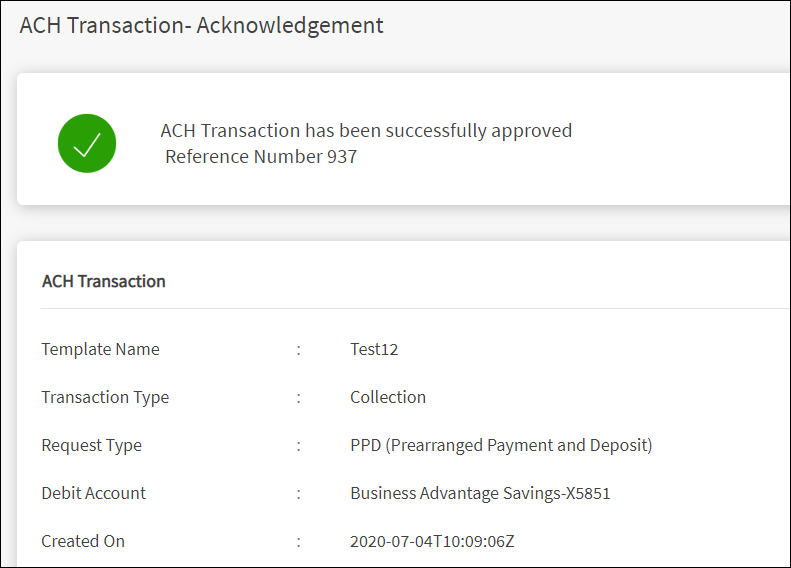This screenshot has height=568, width=791.
Task: Click the Transaction Type label
Action: click(105, 397)
